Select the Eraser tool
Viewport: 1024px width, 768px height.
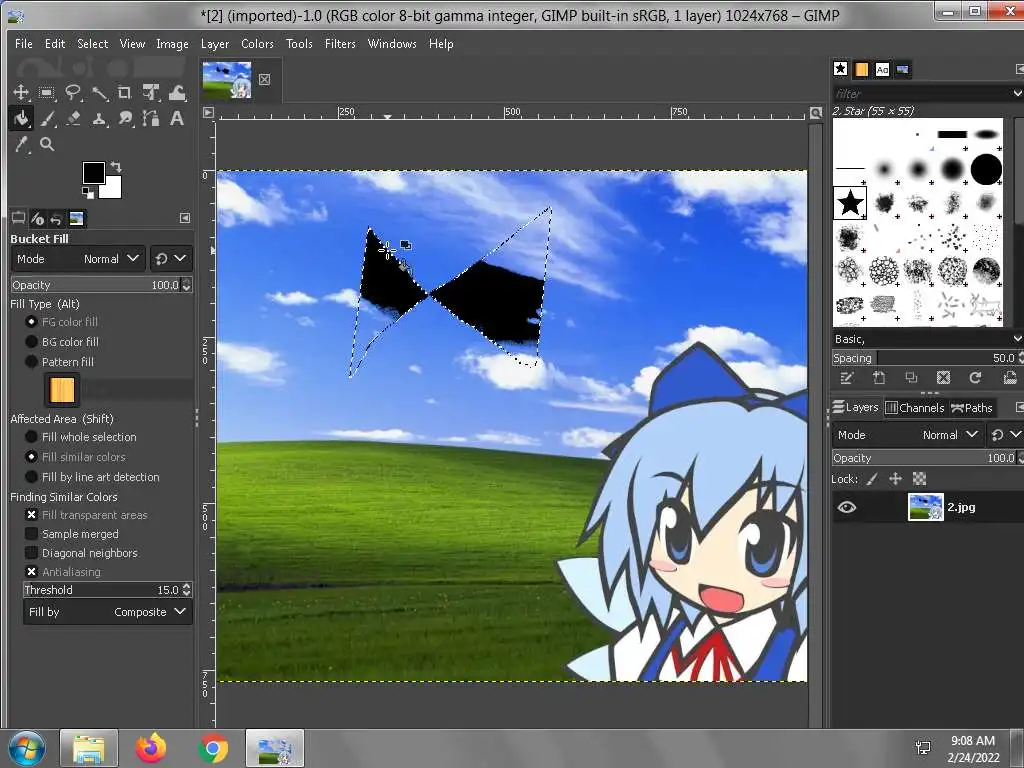pyautogui.click(x=72, y=118)
